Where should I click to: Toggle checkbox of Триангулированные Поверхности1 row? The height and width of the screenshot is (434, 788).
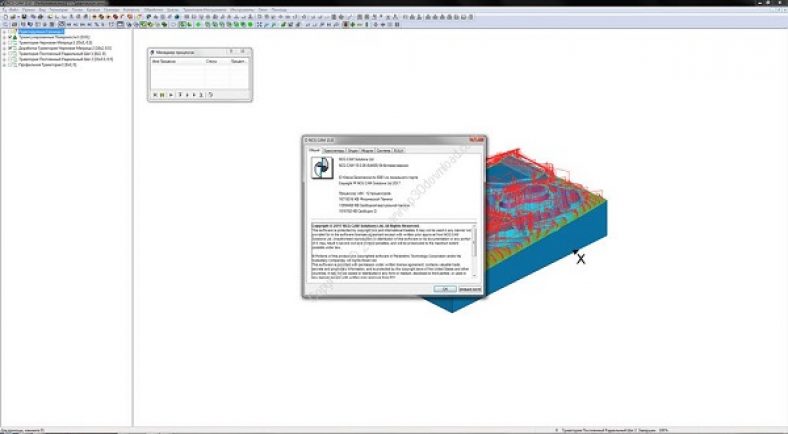click(10, 37)
